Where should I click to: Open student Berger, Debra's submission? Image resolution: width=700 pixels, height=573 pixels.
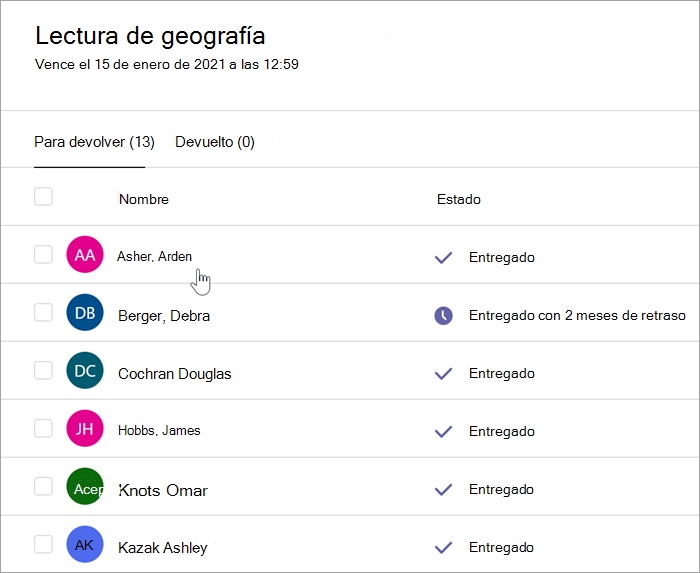(x=164, y=316)
